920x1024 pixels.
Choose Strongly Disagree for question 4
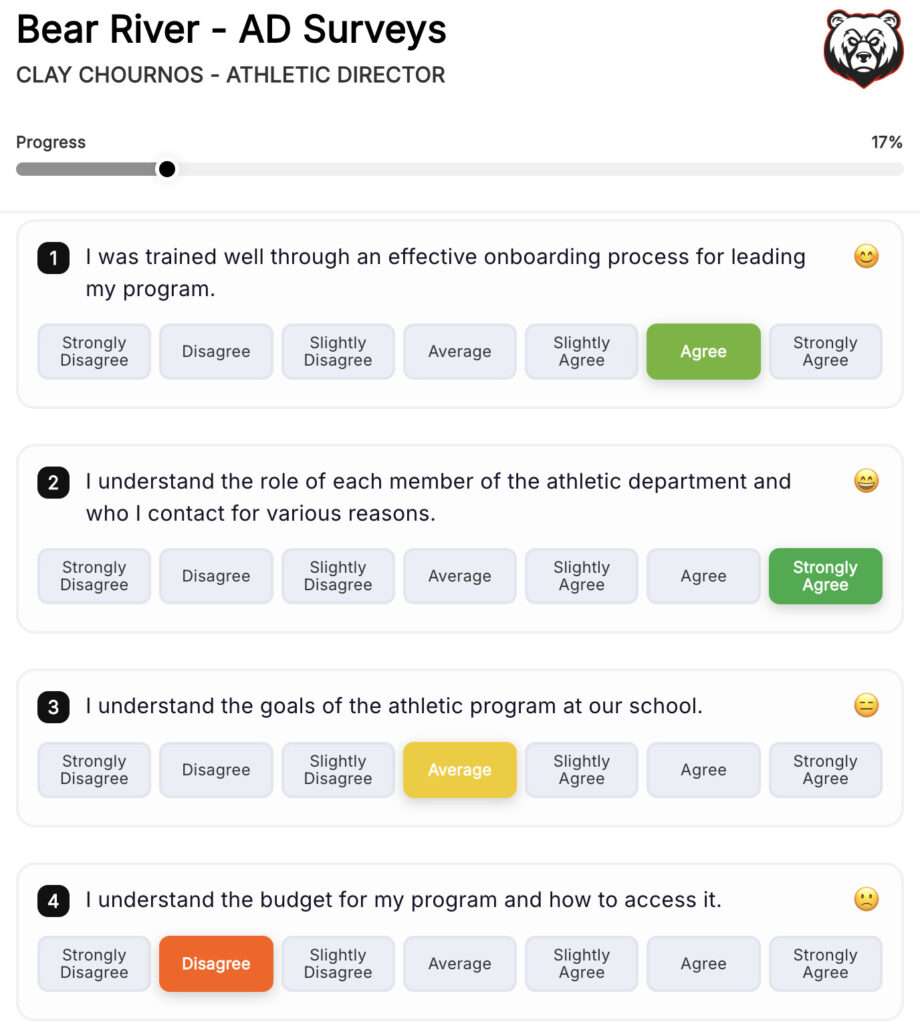coord(94,964)
